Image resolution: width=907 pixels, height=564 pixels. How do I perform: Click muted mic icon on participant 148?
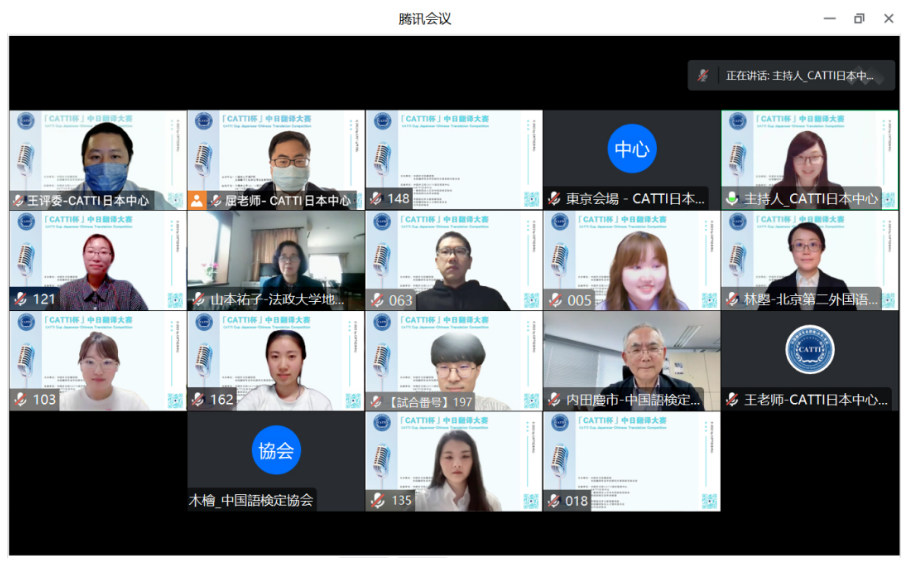click(x=376, y=198)
